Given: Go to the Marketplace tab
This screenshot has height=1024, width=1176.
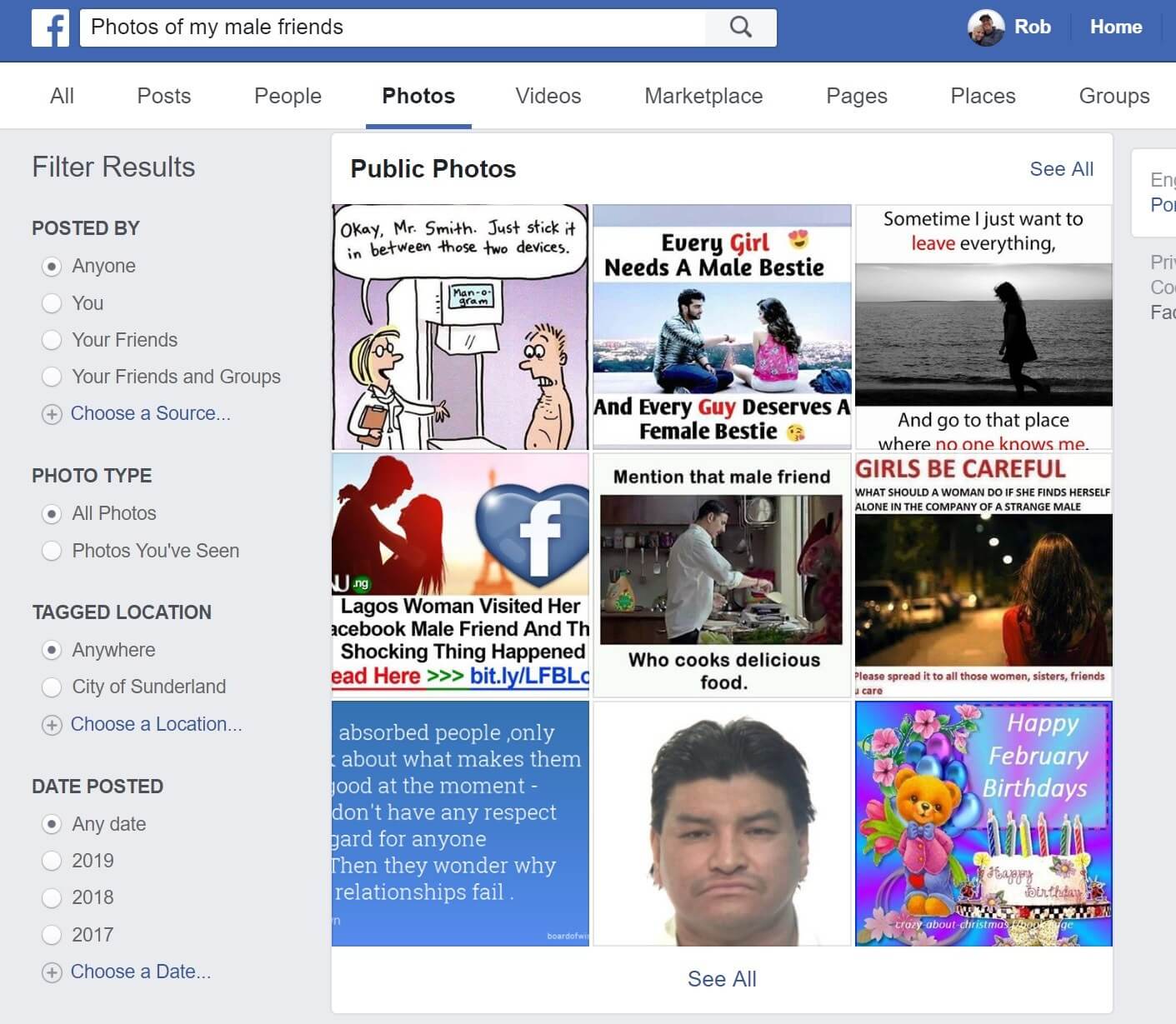Looking at the screenshot, I should (703, 96).
